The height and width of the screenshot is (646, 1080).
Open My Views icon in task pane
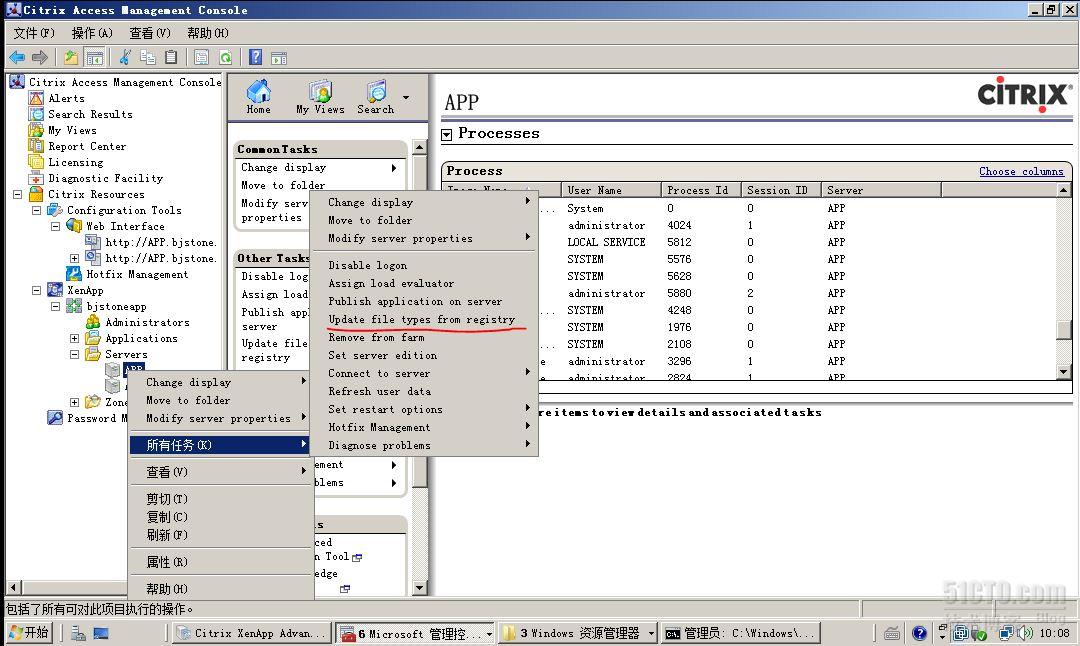coord(320,96)
